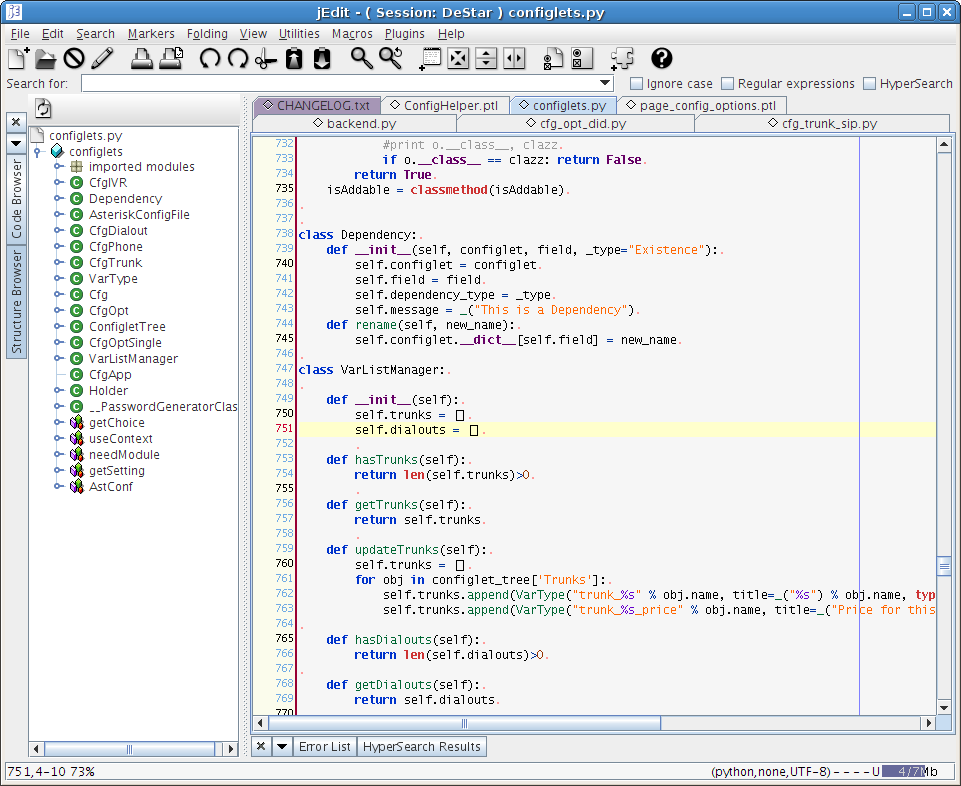Collapse the configlets root node

pos(37,151)
